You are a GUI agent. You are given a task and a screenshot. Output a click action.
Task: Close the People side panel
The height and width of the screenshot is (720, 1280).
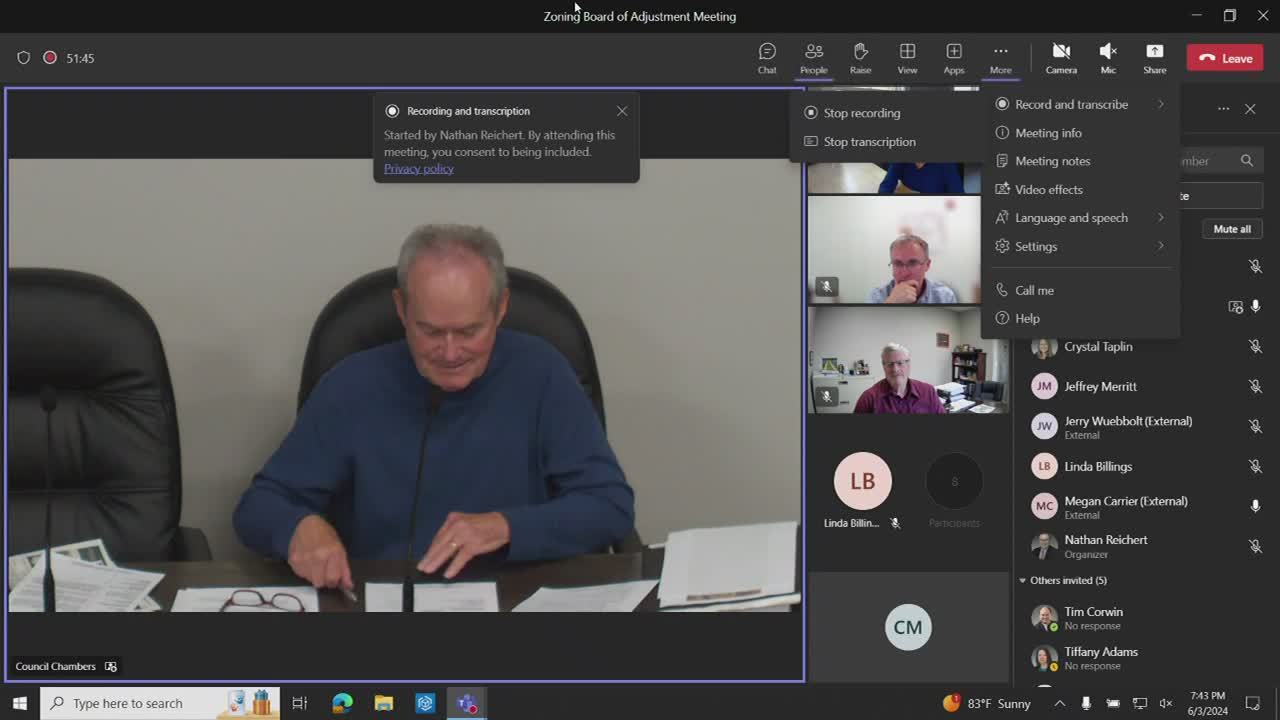pyautogui.click(x=1250, y=109)
